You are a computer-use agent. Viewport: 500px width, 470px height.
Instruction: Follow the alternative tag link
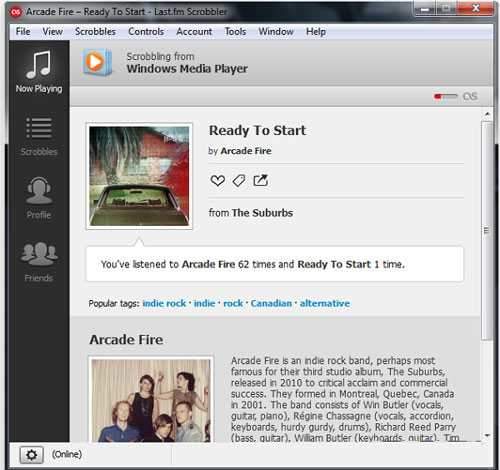pos(325,303)
